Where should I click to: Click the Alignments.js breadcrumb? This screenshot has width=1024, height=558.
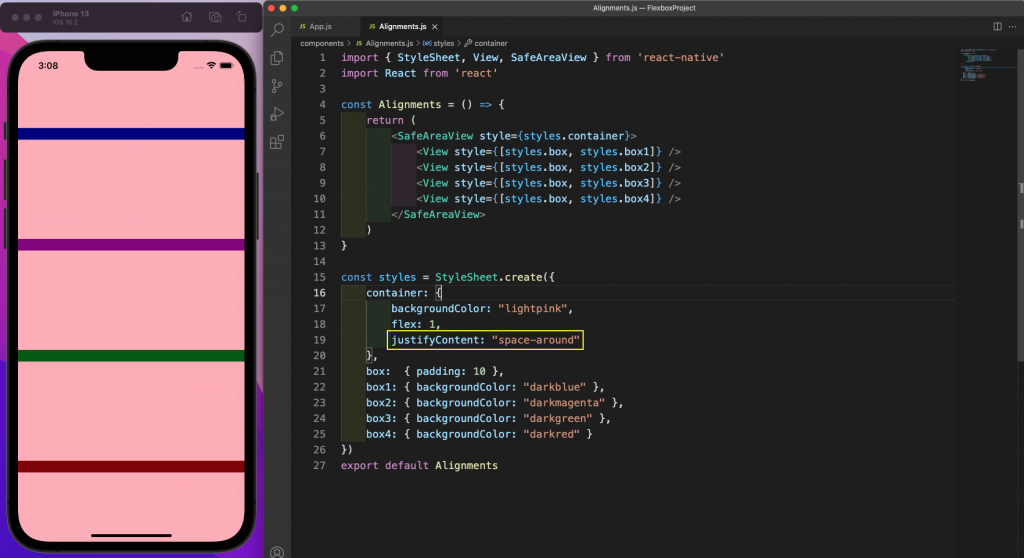(x=389, y=43)
